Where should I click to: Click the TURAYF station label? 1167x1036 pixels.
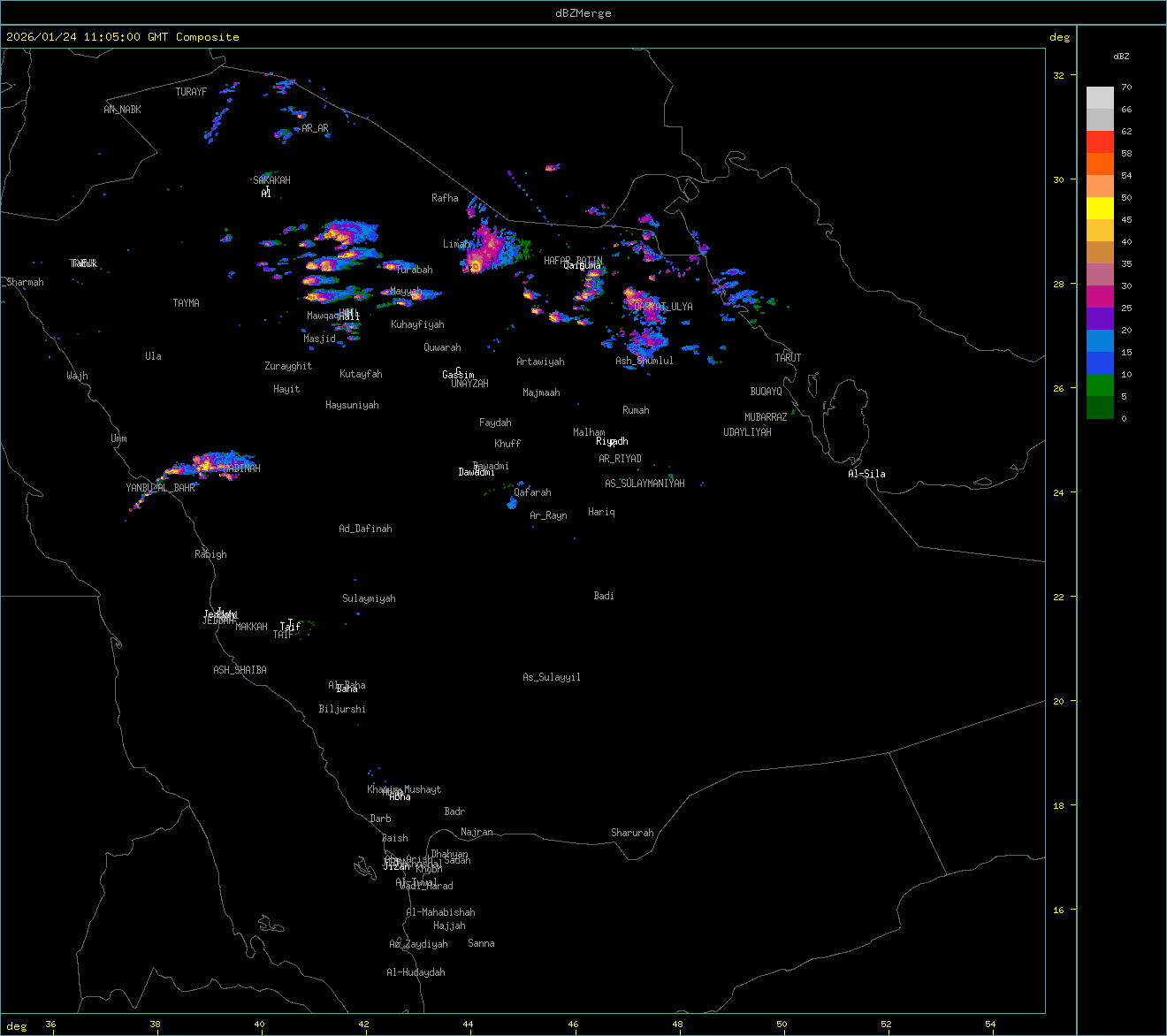click(191, 92)
